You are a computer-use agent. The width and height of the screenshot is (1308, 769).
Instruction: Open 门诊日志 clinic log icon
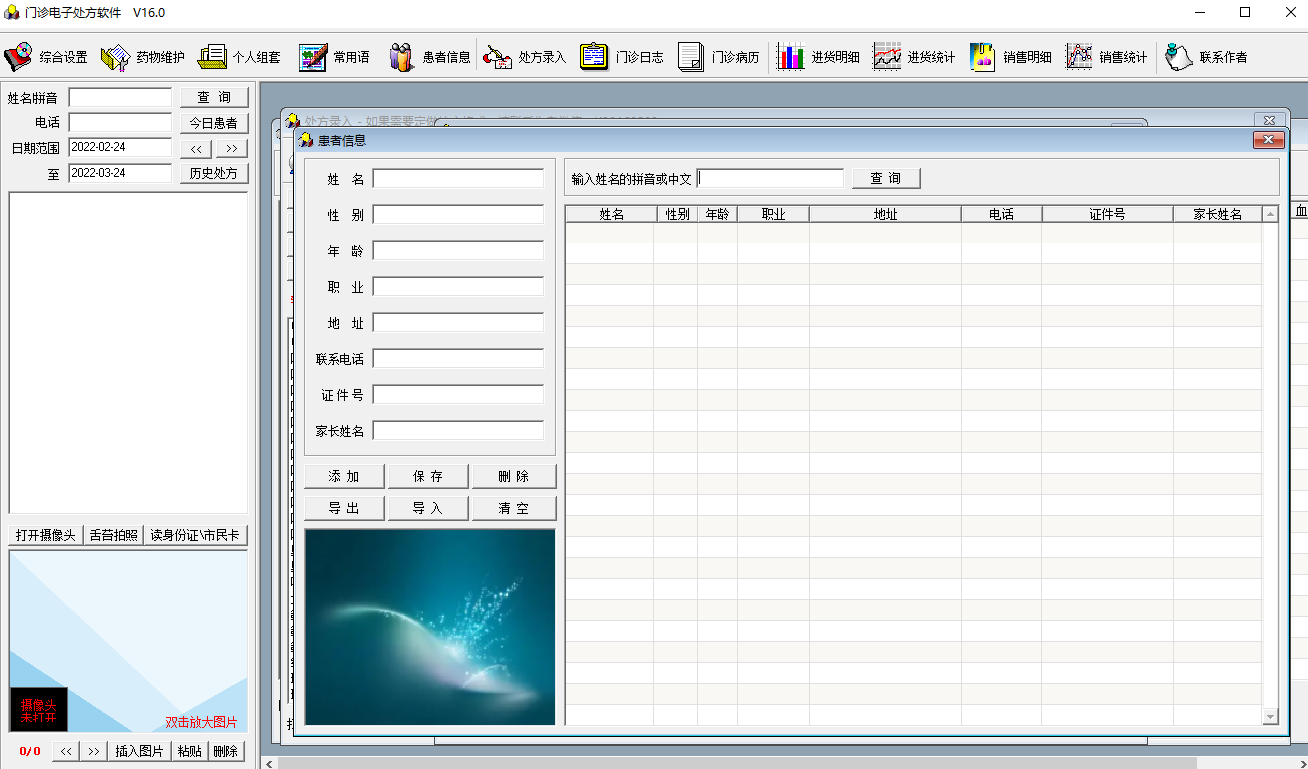click(594, 57)
